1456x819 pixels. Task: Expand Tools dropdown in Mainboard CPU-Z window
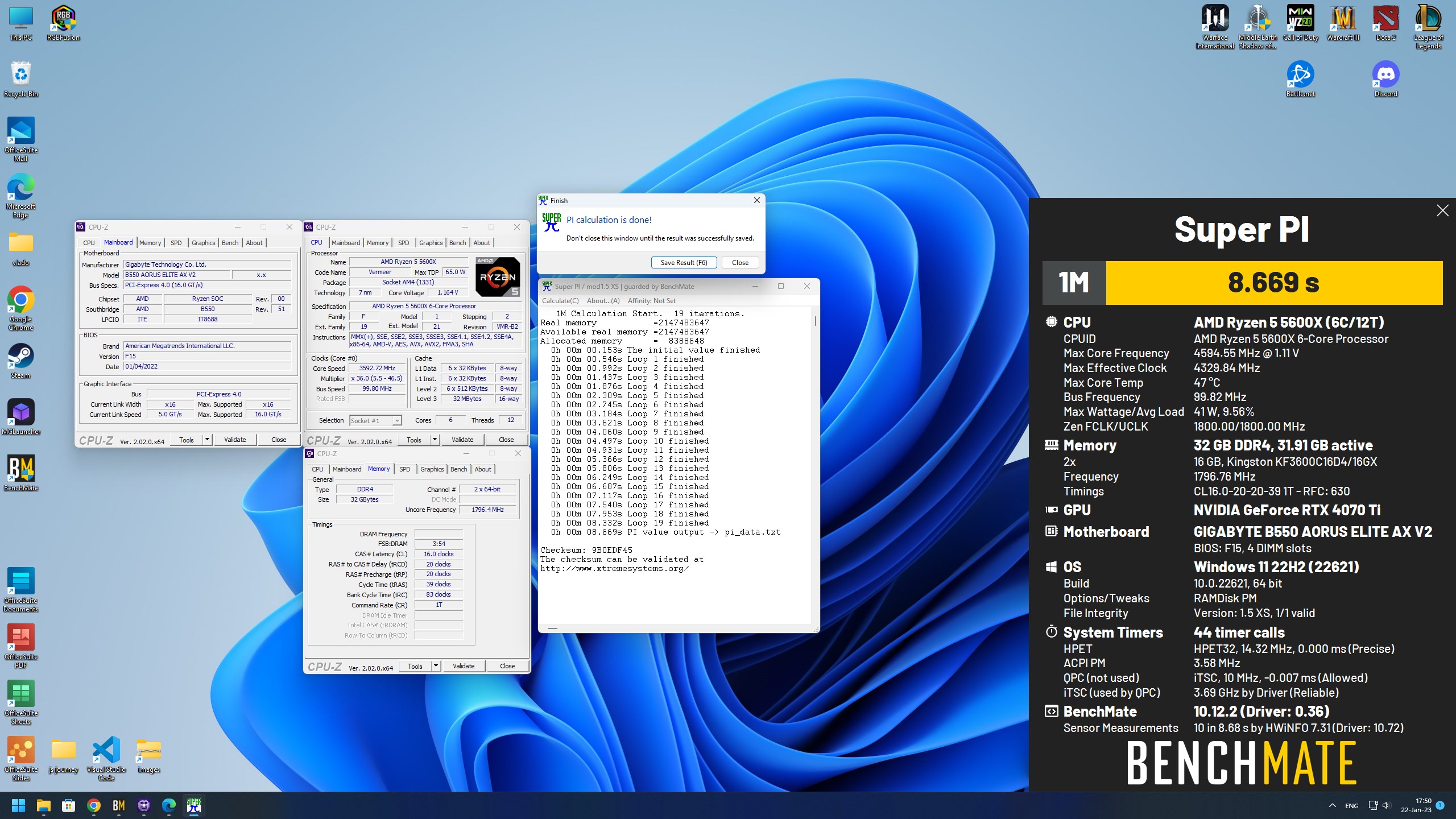coord(208,440)
